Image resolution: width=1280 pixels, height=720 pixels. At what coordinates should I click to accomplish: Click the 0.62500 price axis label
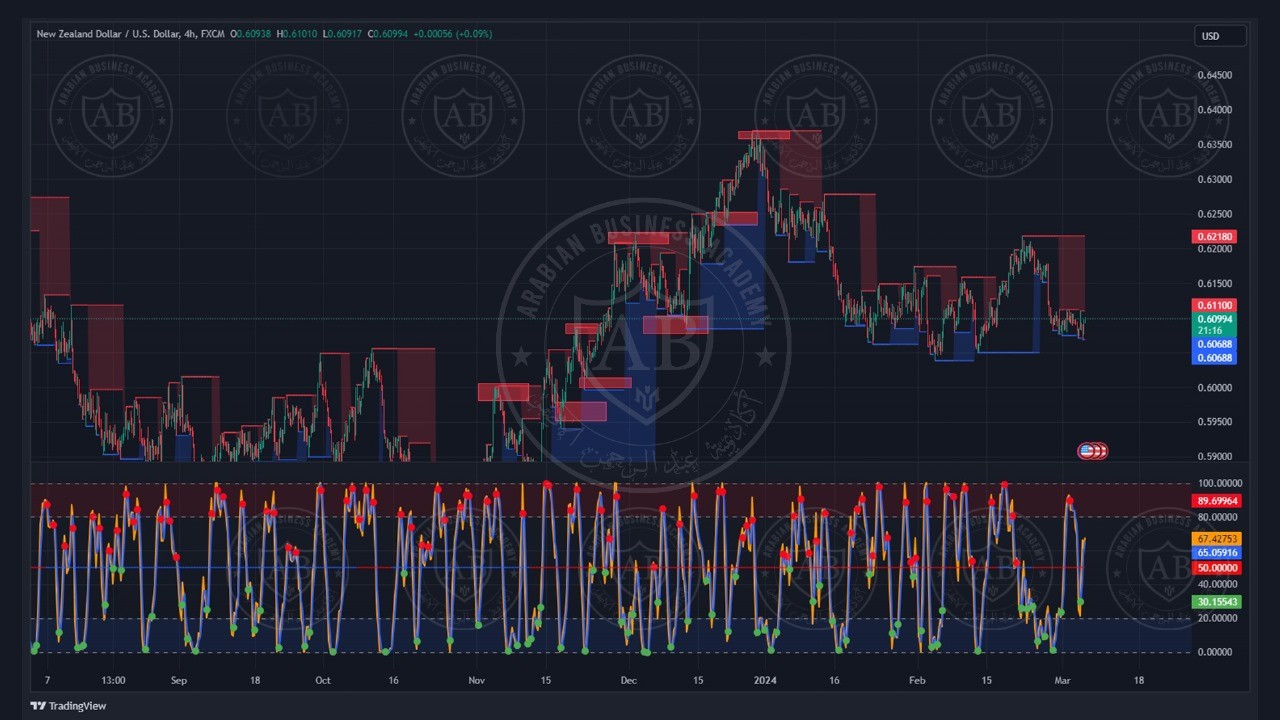point(1214,214)
